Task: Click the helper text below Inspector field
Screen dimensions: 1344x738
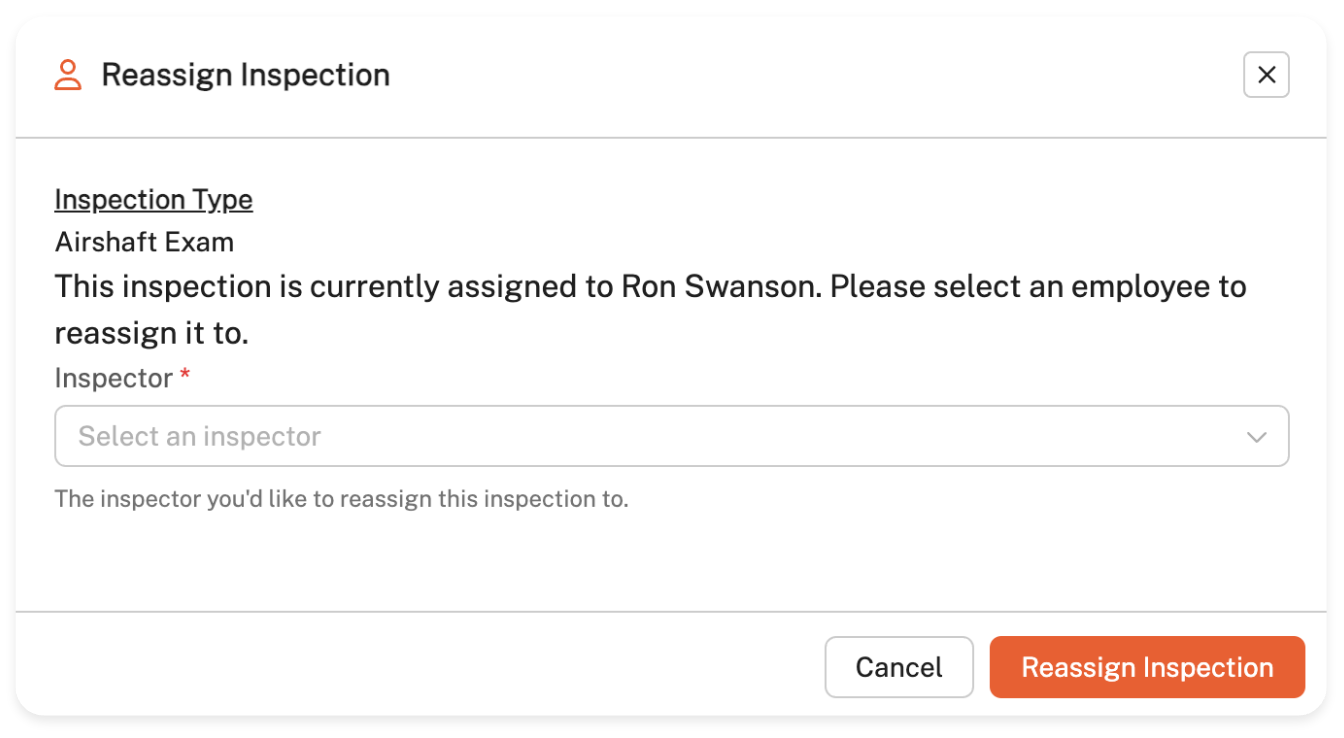Action: [341, 498]
